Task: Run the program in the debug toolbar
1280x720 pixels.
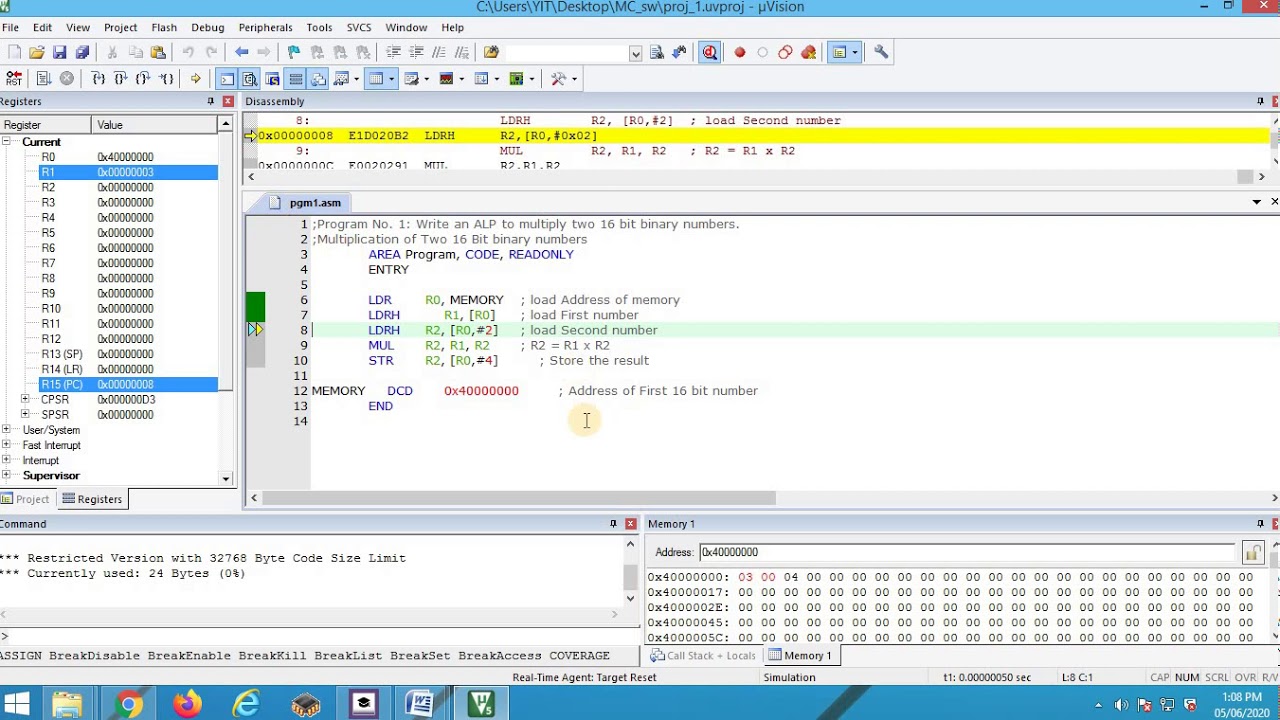Action: click(x=44, y=78)
